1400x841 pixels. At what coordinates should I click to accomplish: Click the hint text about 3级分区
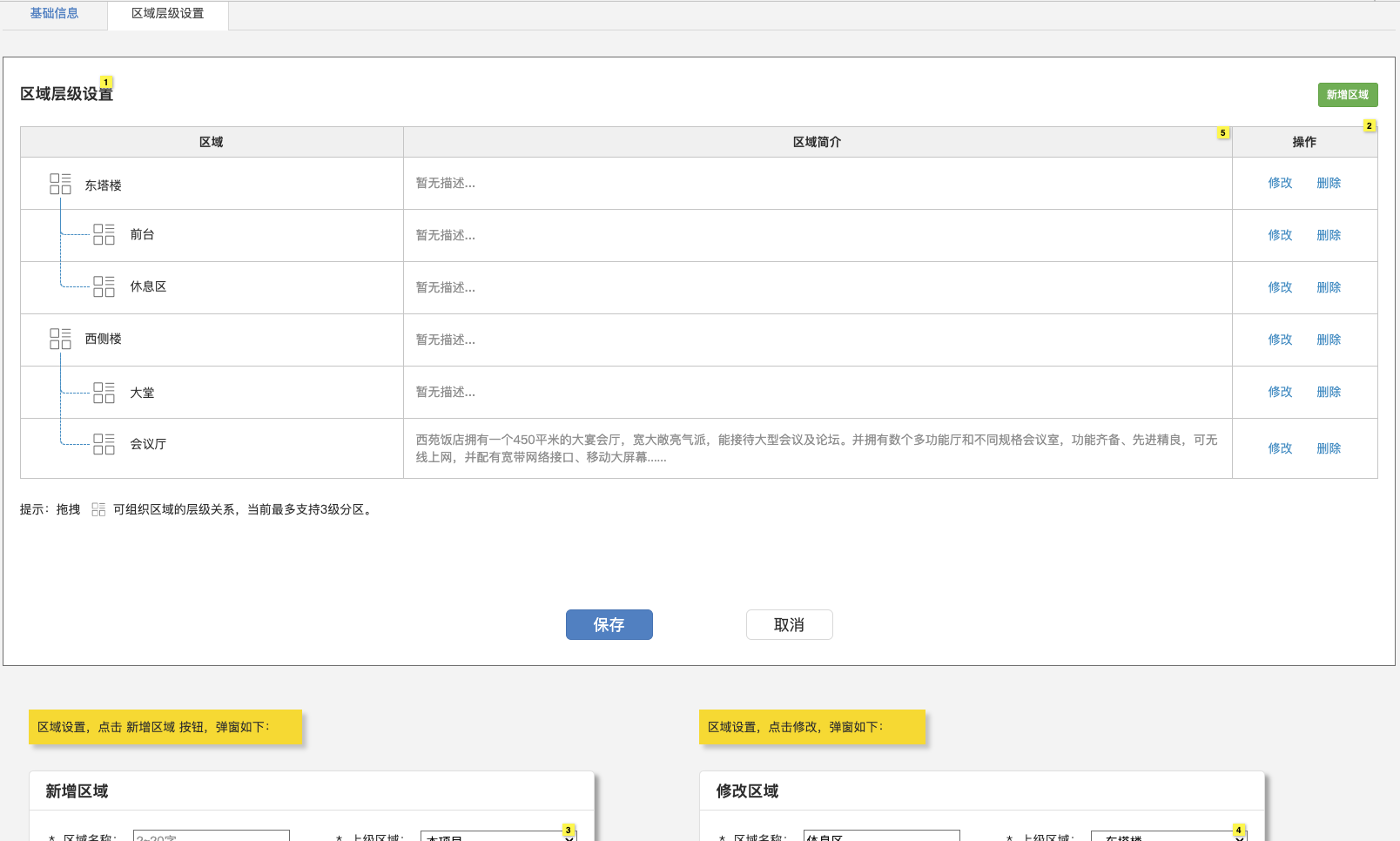(245, 509)
